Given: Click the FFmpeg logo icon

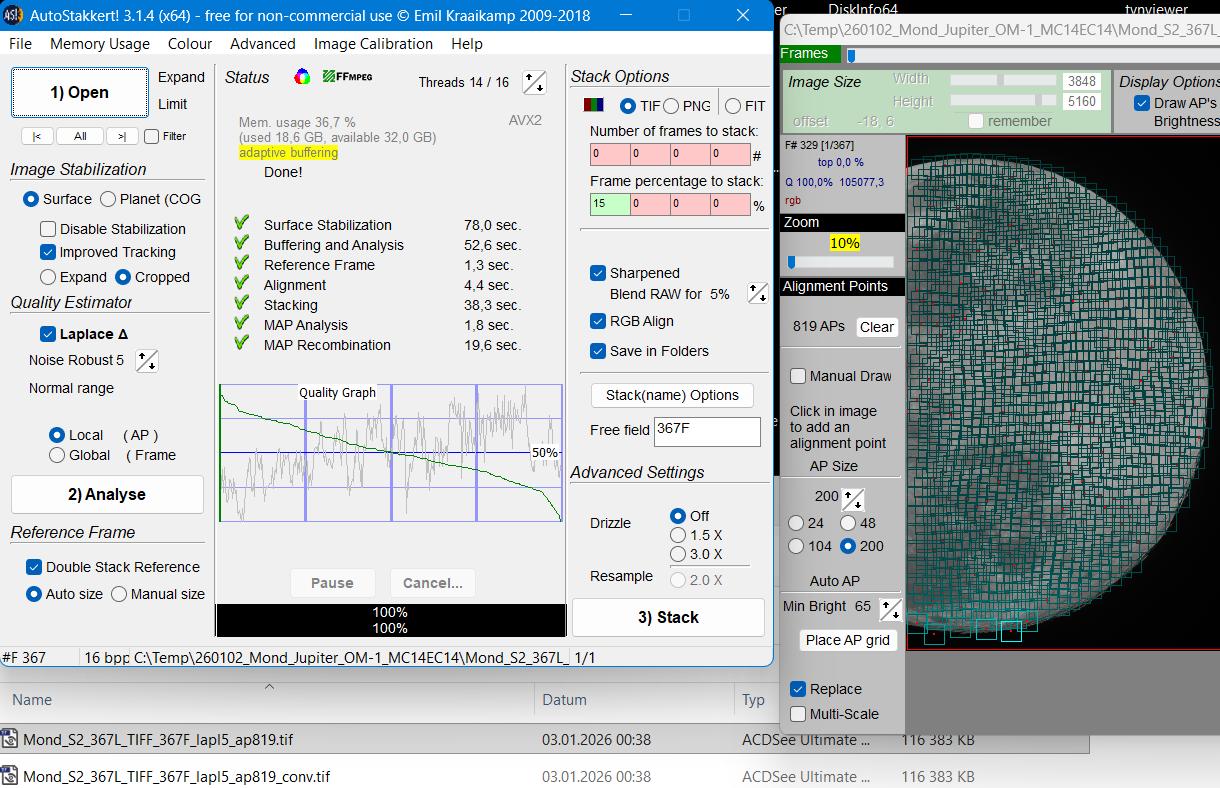Looking at the screenshot, I should point(347,76).
